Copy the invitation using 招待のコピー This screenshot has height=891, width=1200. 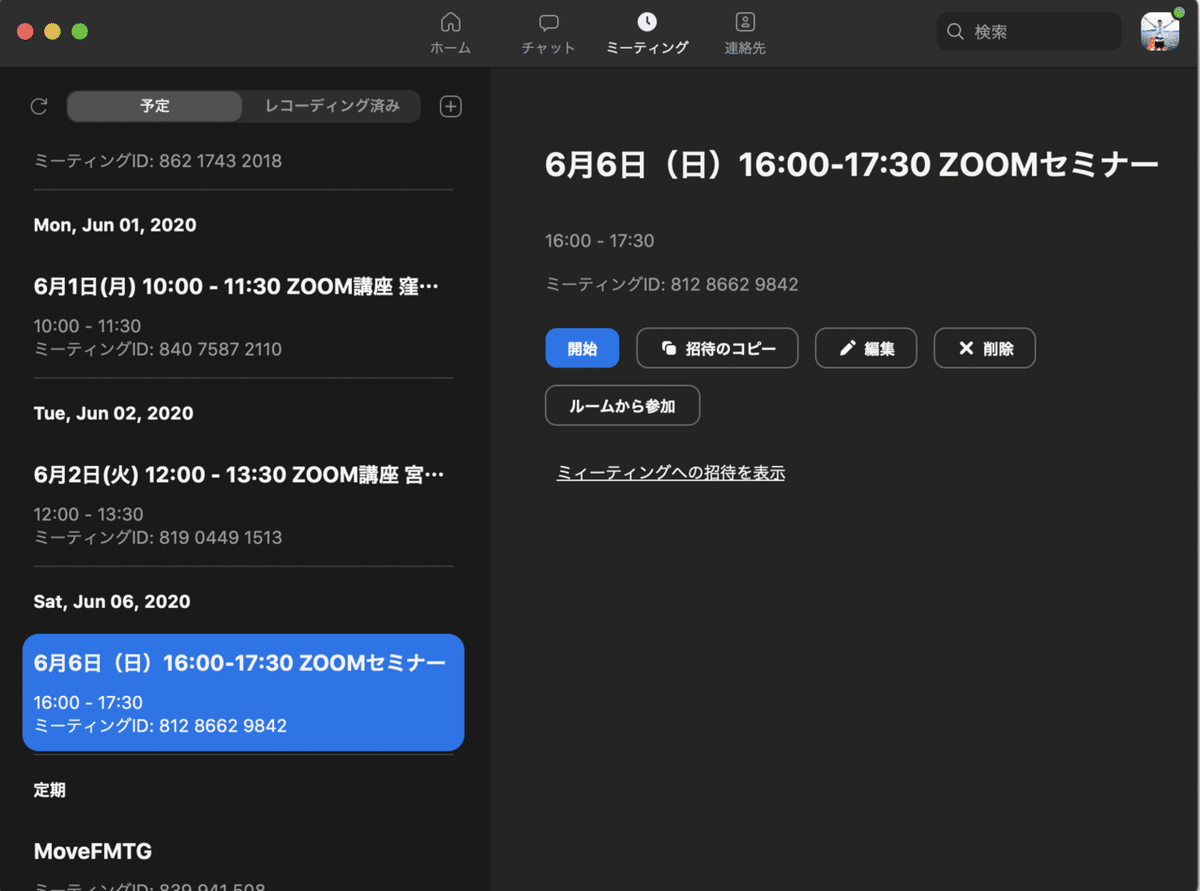click(717, 348)
